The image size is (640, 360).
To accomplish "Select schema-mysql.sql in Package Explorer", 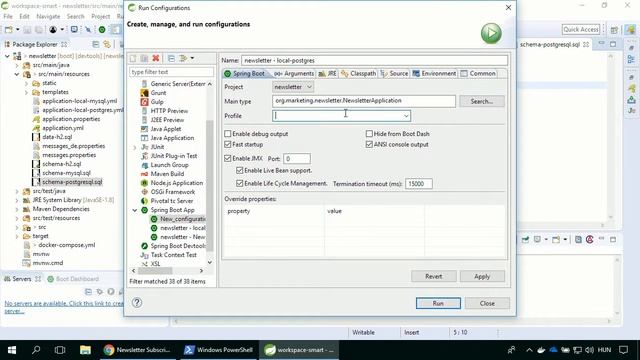I will (x=67, y=173).
